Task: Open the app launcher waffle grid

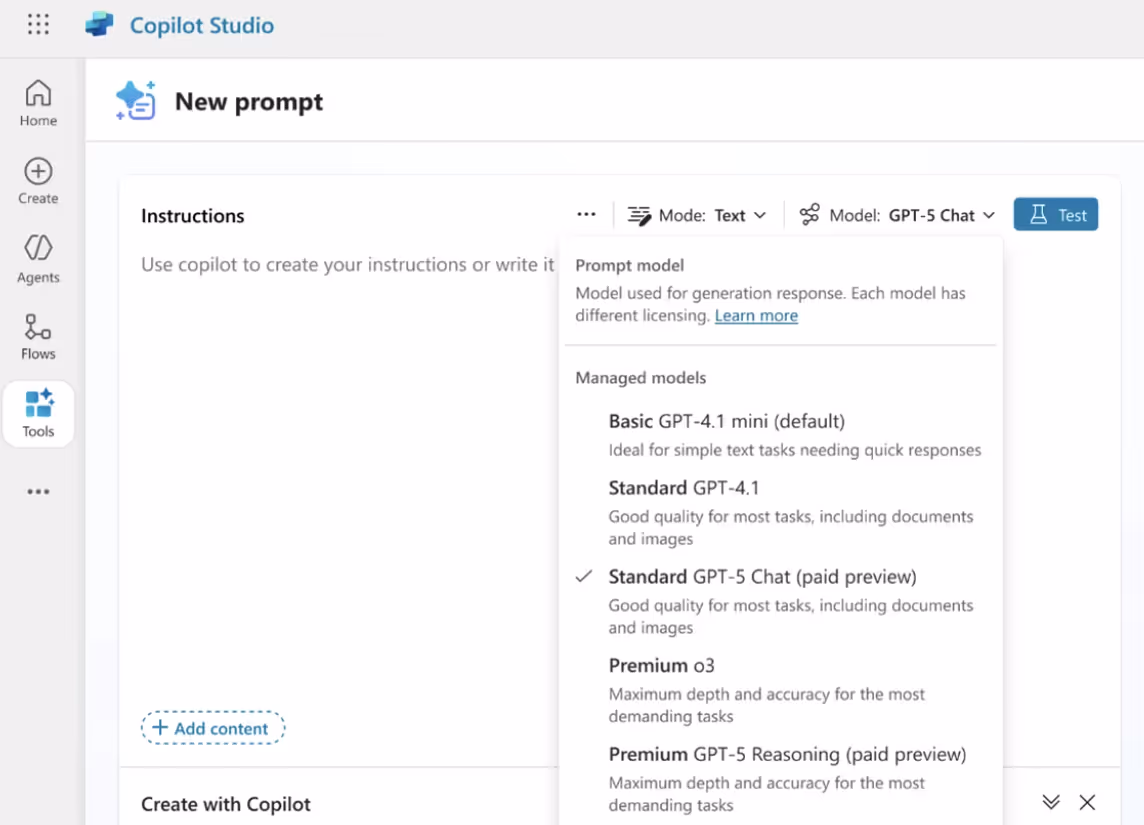Action: [38, 25]
